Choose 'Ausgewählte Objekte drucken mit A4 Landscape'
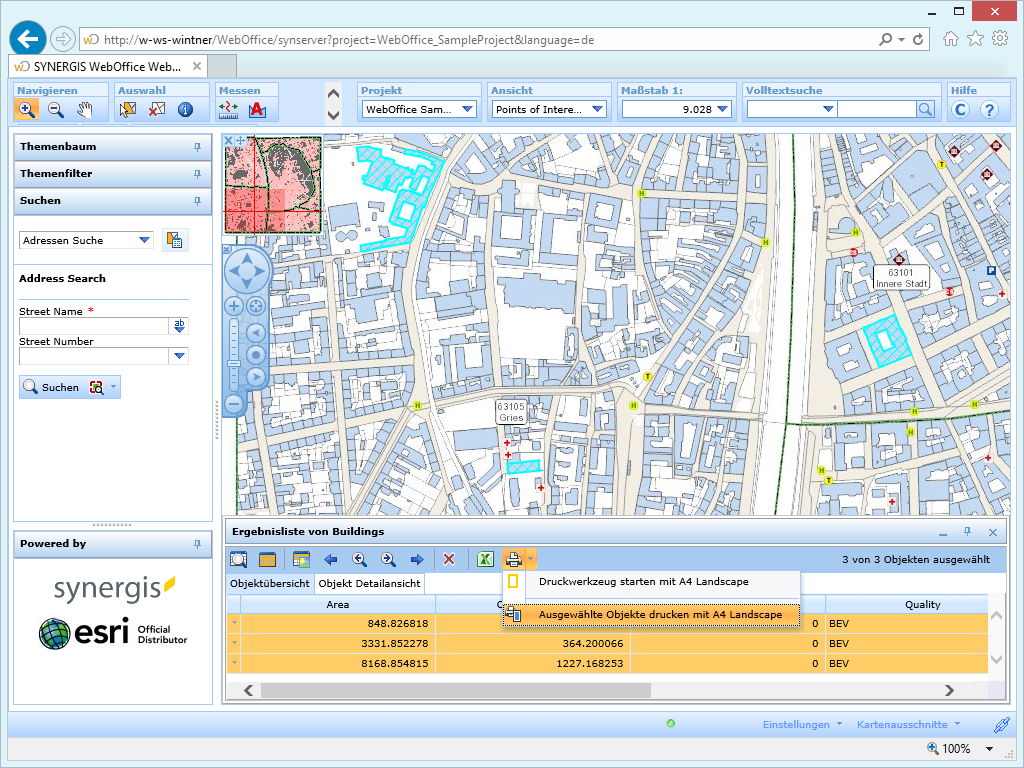 click(x=660, y=615)
